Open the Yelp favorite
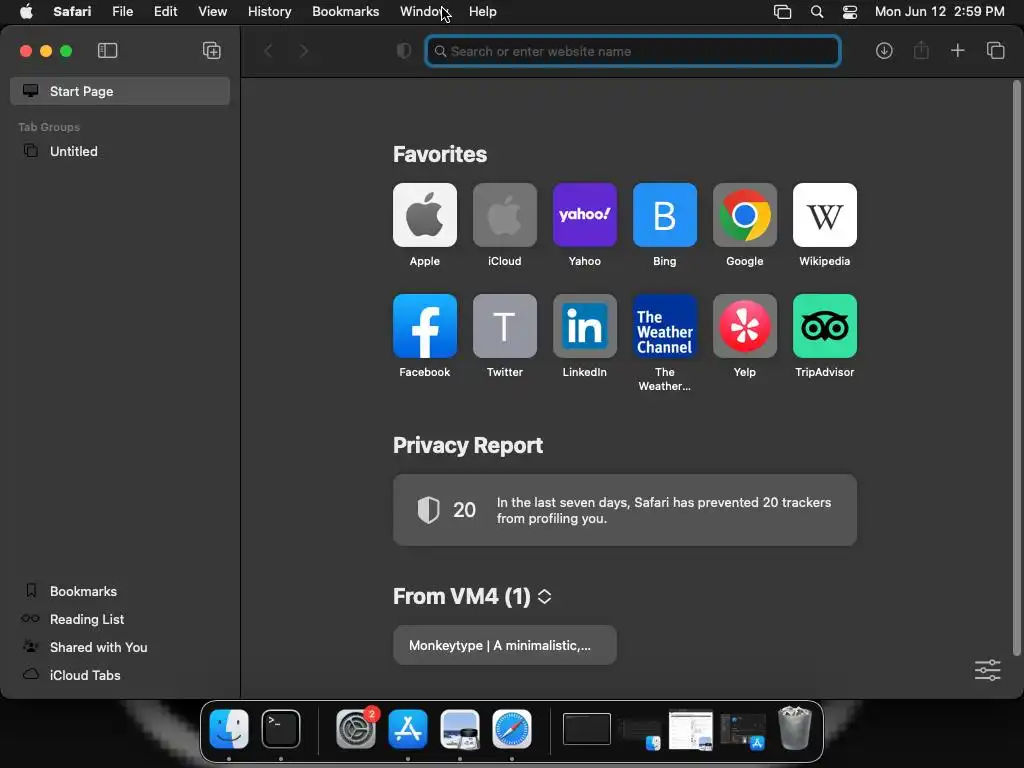This screenshot has height=768, width=1024. 744,326
